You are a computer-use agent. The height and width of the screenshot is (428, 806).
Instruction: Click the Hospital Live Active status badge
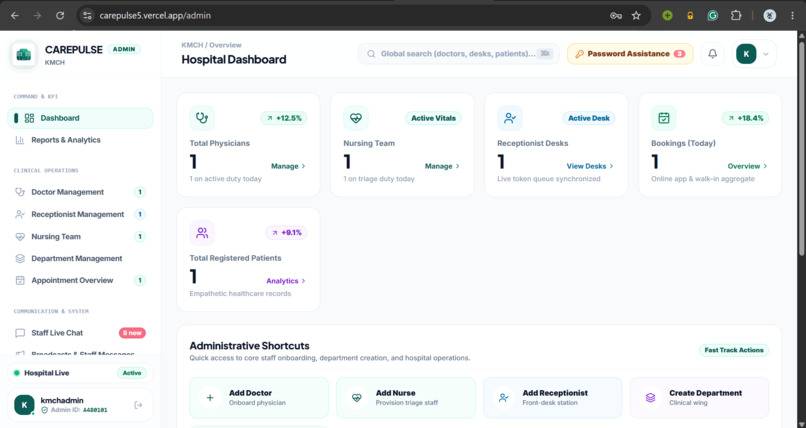[132, 373]
